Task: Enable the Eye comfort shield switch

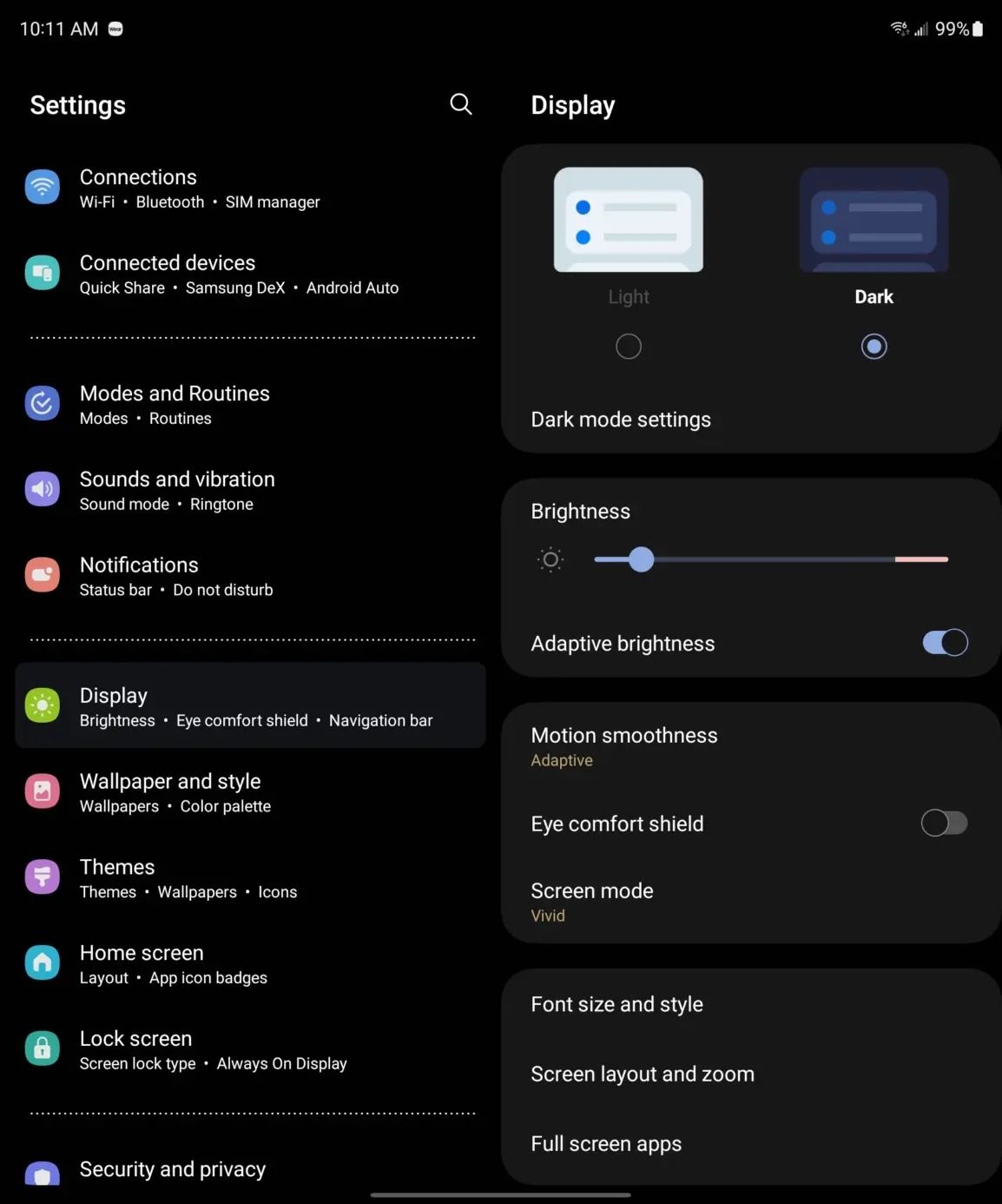Action: [945, 823]
